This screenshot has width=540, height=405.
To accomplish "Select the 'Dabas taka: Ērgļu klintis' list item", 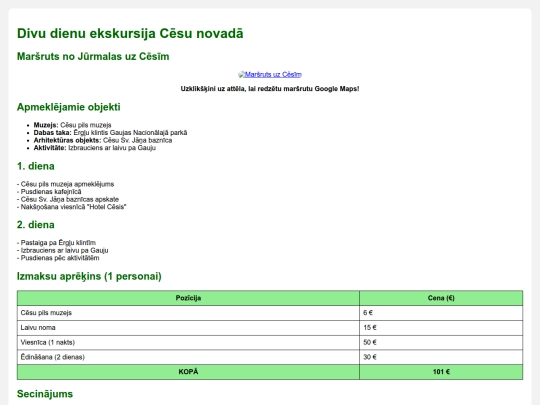I will click(110, 133).
